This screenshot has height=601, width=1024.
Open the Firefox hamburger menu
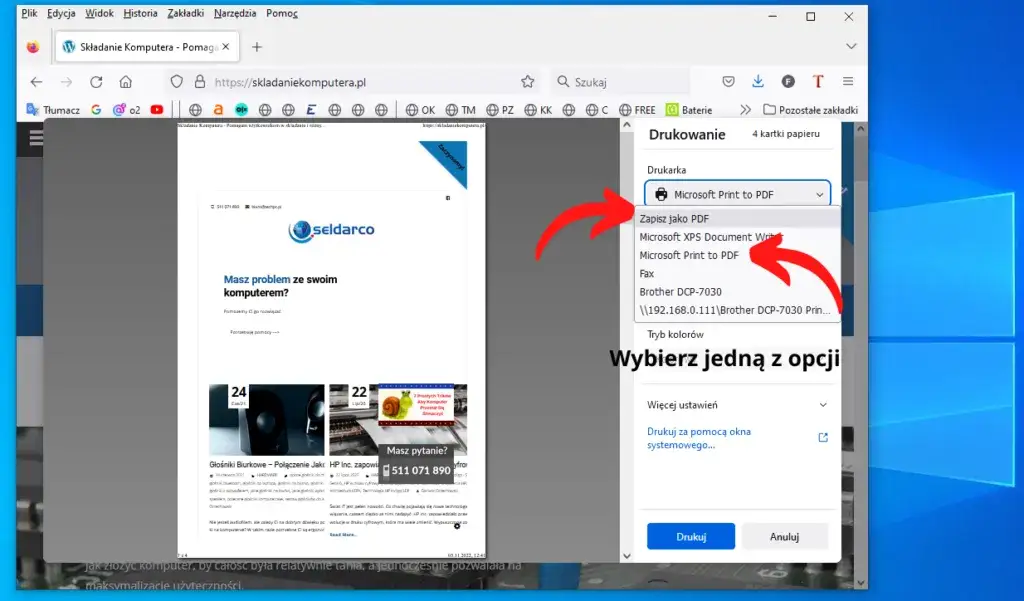click(x=848, y=81)
